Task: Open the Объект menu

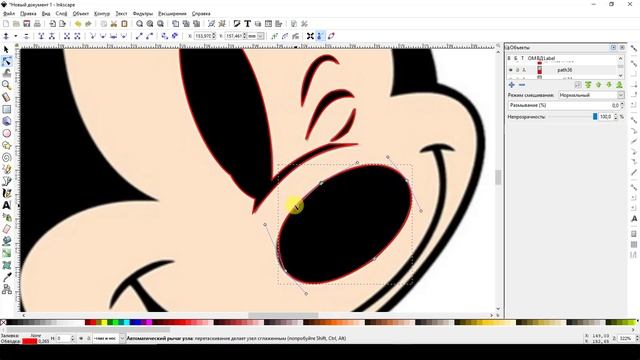Action: (81, 13)
